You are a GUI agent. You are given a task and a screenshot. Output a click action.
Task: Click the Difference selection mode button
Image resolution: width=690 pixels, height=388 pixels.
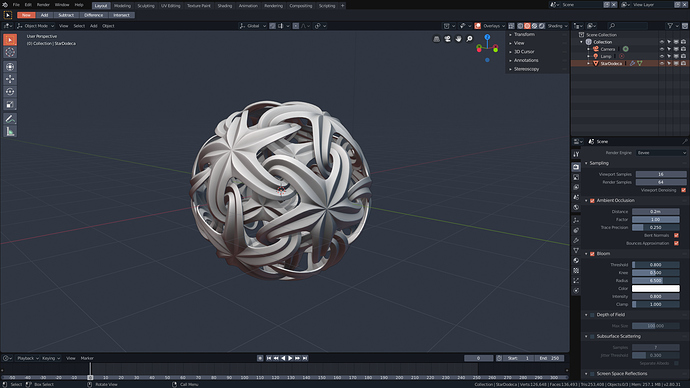[93, 15]
